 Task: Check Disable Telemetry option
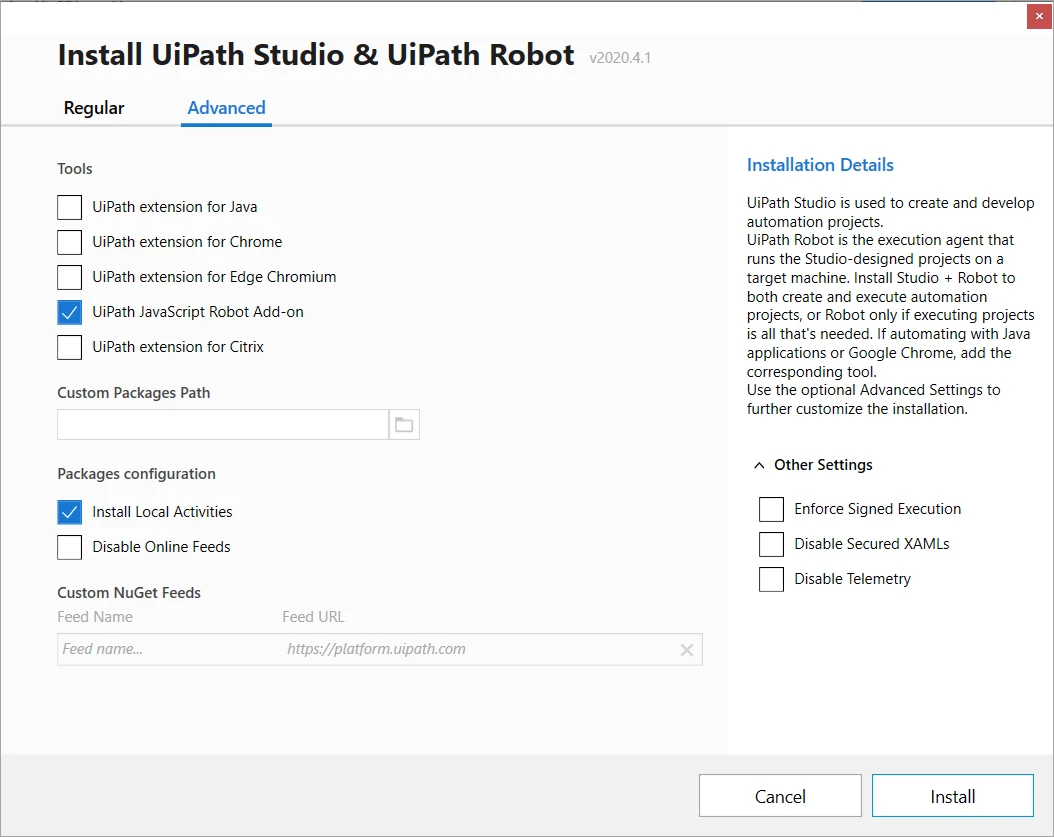[x=771, y=580]
